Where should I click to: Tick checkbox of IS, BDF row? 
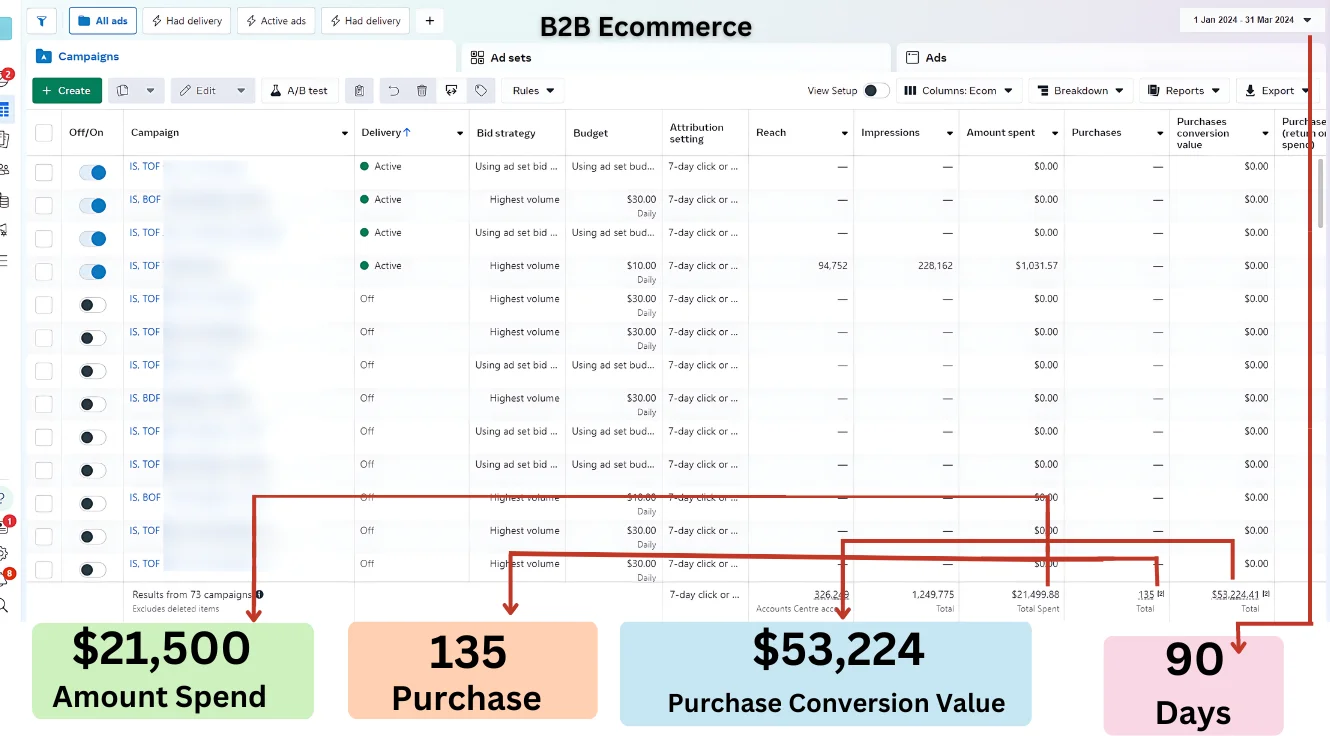[44, 404]
